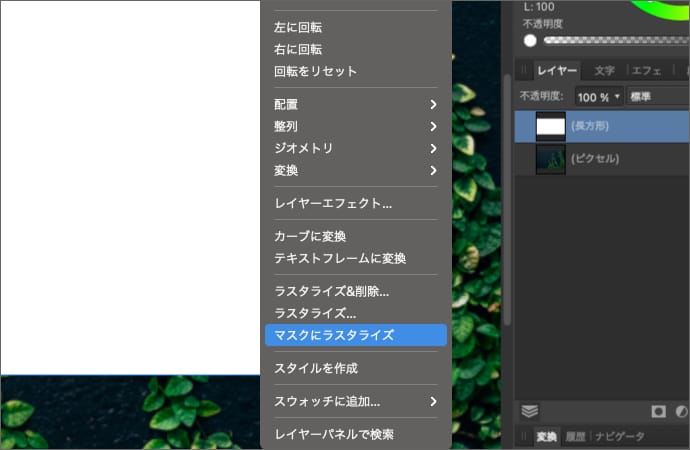Click the adjustment layer half-circle icon
Viewport: 690px width, 450px height.
682,411
